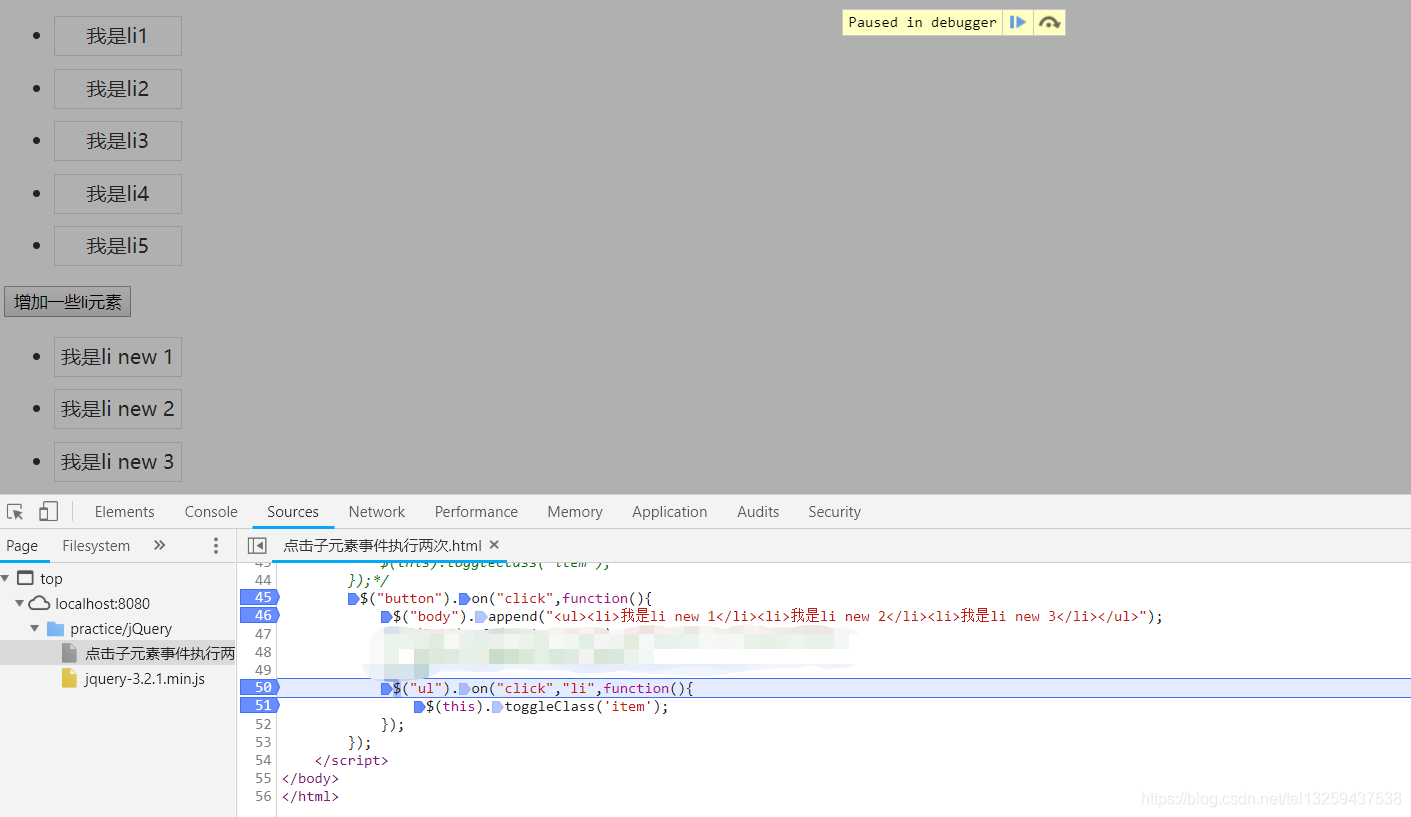Remove breakpoint on line 51
This screenshot has height=817, width=1411.
pos(259,706)
